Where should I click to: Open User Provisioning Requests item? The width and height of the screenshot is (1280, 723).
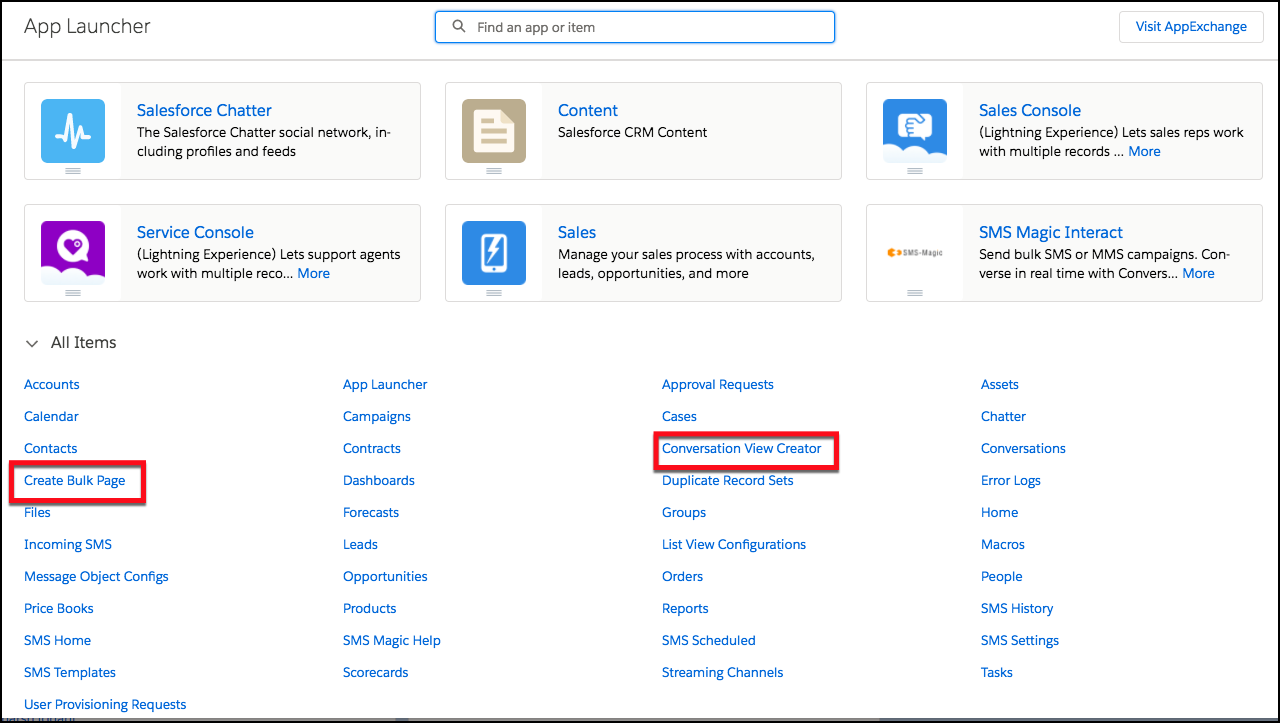105,705
